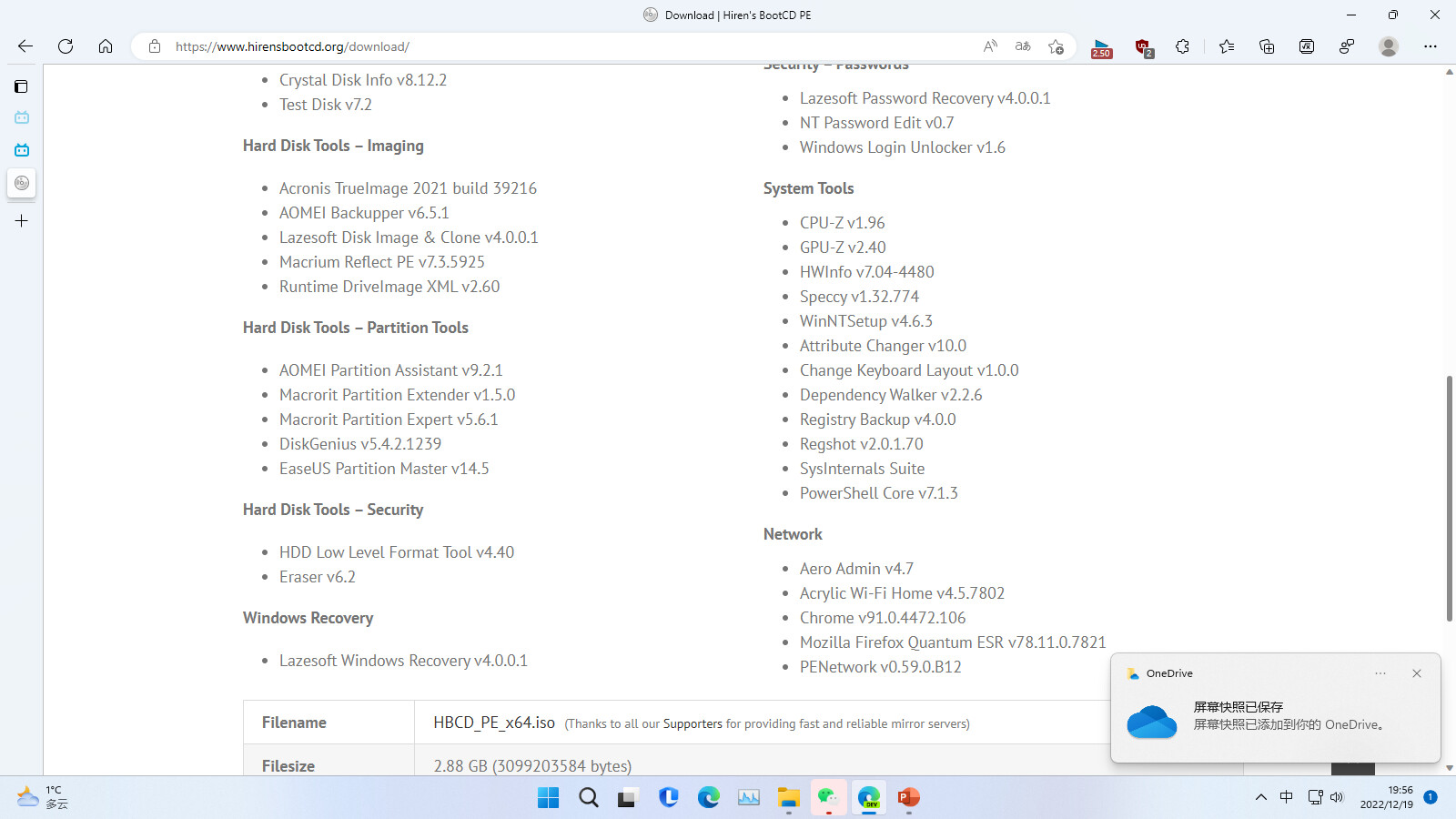This screenshot has width=1456, height=819.
Task: Open Collections panel
Action: [1267, 46]
